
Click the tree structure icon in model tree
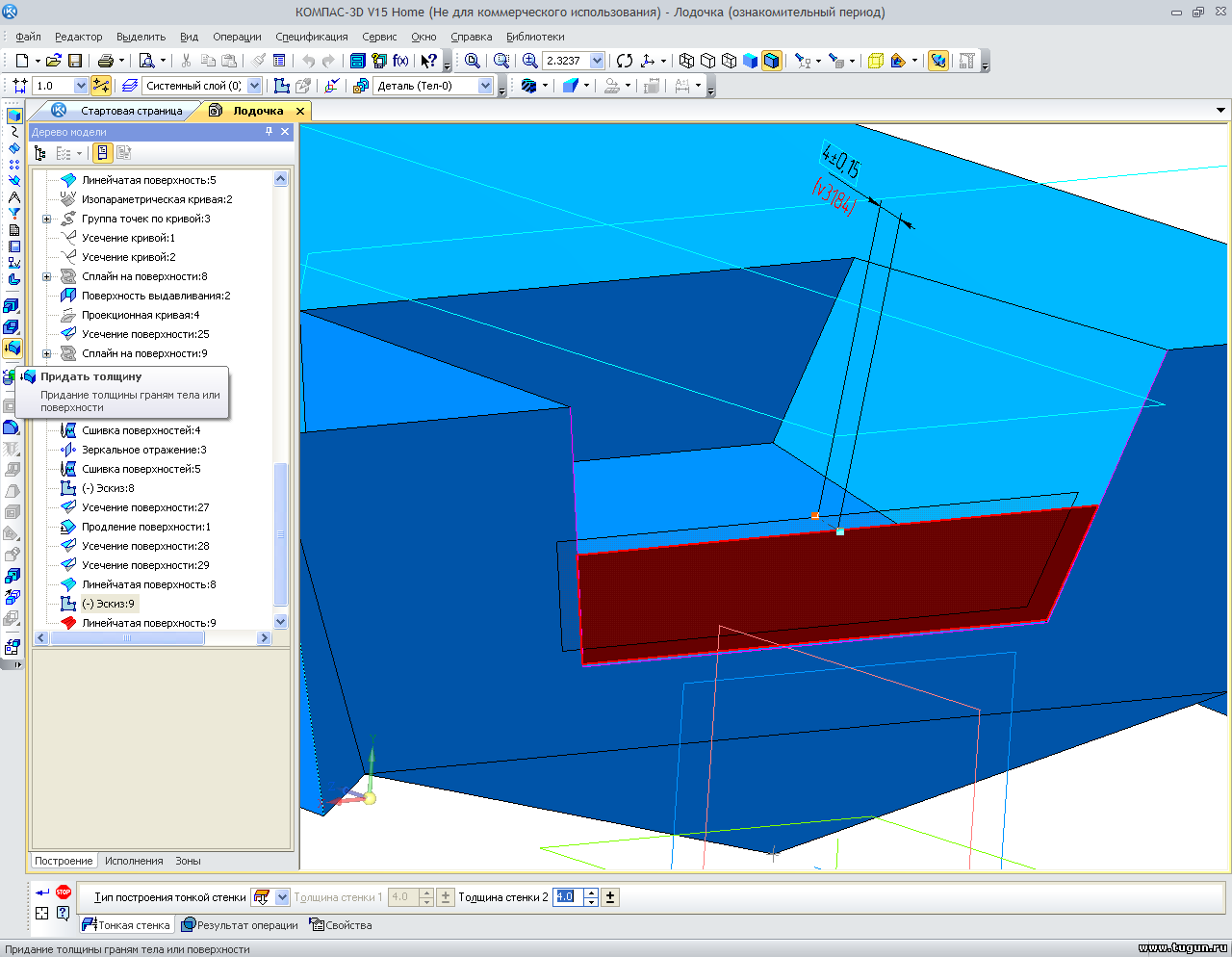click(40, 153)
